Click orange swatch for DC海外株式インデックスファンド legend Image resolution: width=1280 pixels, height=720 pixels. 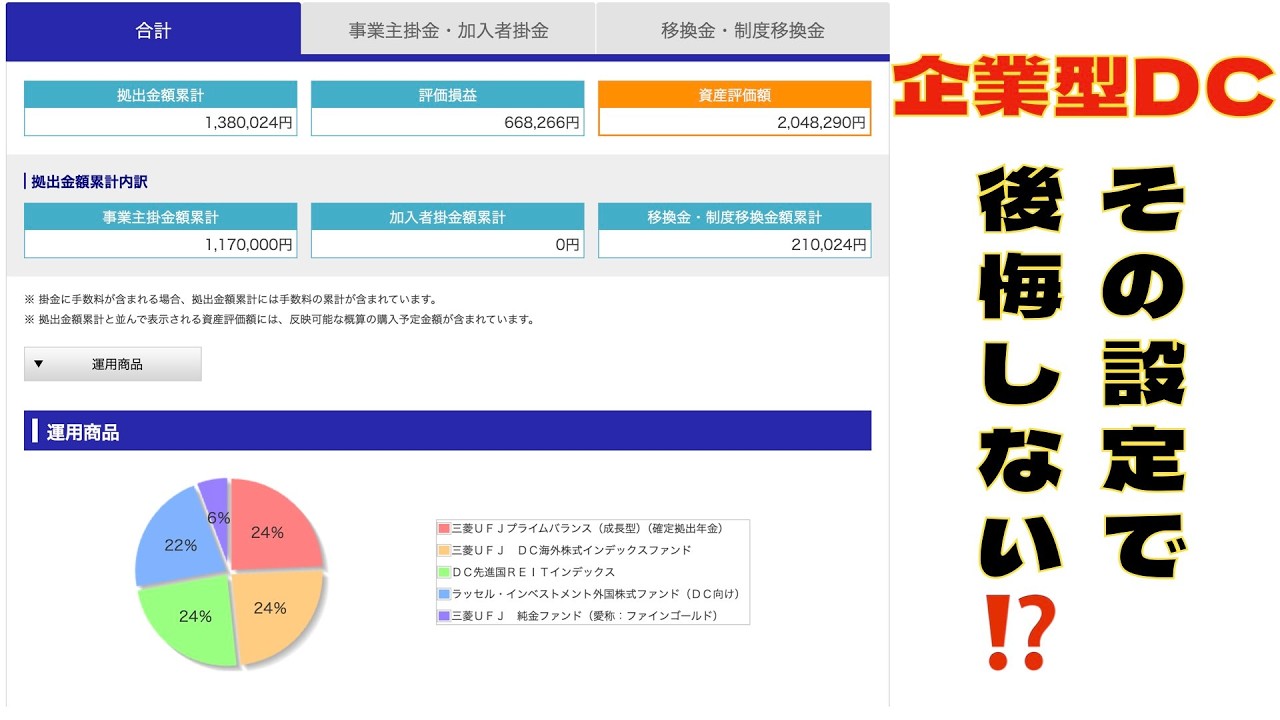[x=444, y=550]
